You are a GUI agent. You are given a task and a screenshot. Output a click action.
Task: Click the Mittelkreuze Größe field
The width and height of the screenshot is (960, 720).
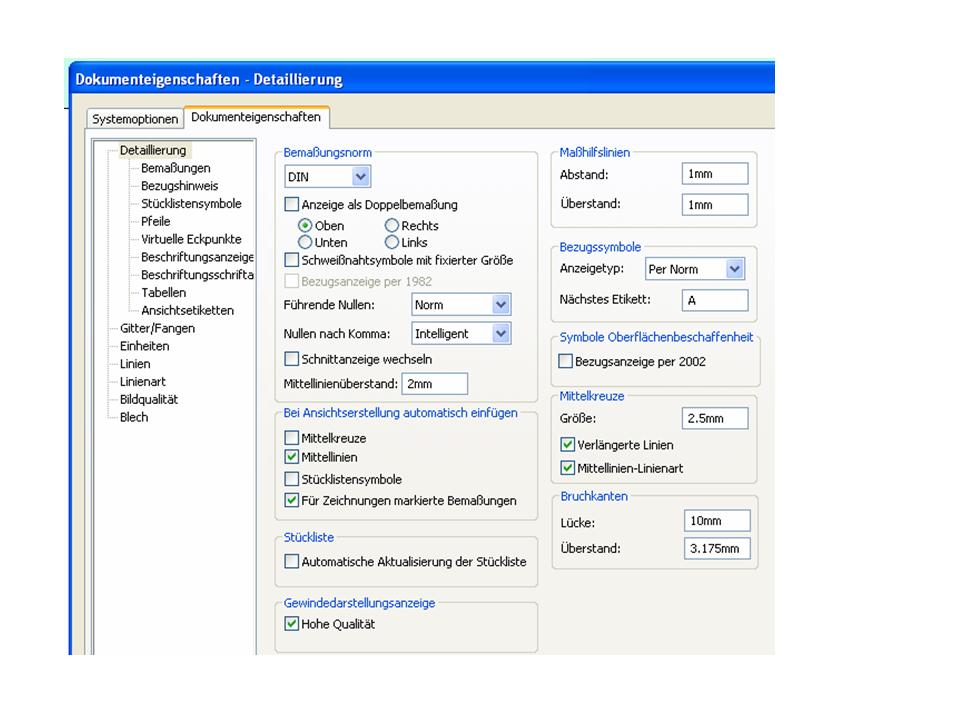[715, 418]
